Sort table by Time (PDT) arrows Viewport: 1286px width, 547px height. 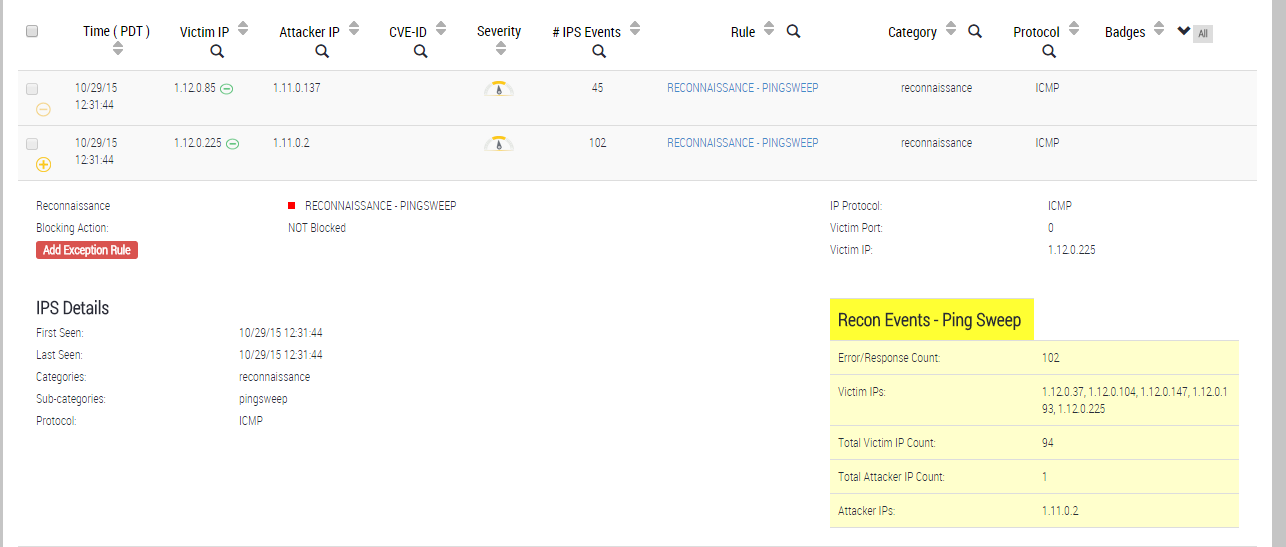(x=118, y=48)
